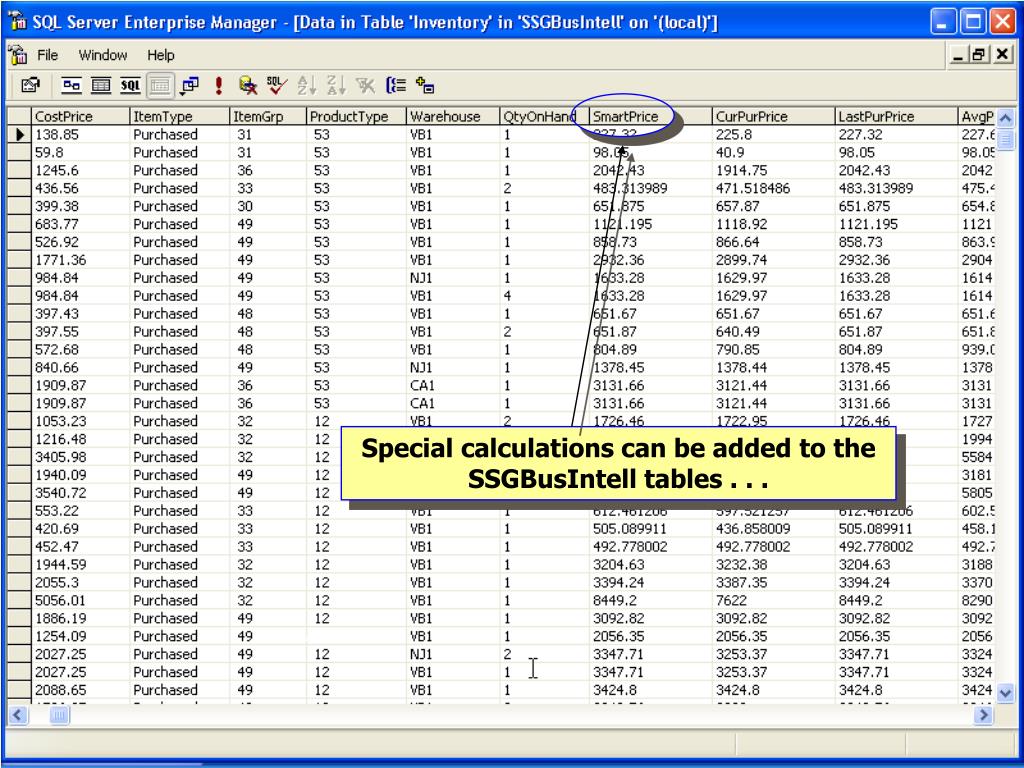This screenshot has height=768, width=1024.
Task: Click the CurPurPrice cell 2899.74
Action: [x=773, y=260]
